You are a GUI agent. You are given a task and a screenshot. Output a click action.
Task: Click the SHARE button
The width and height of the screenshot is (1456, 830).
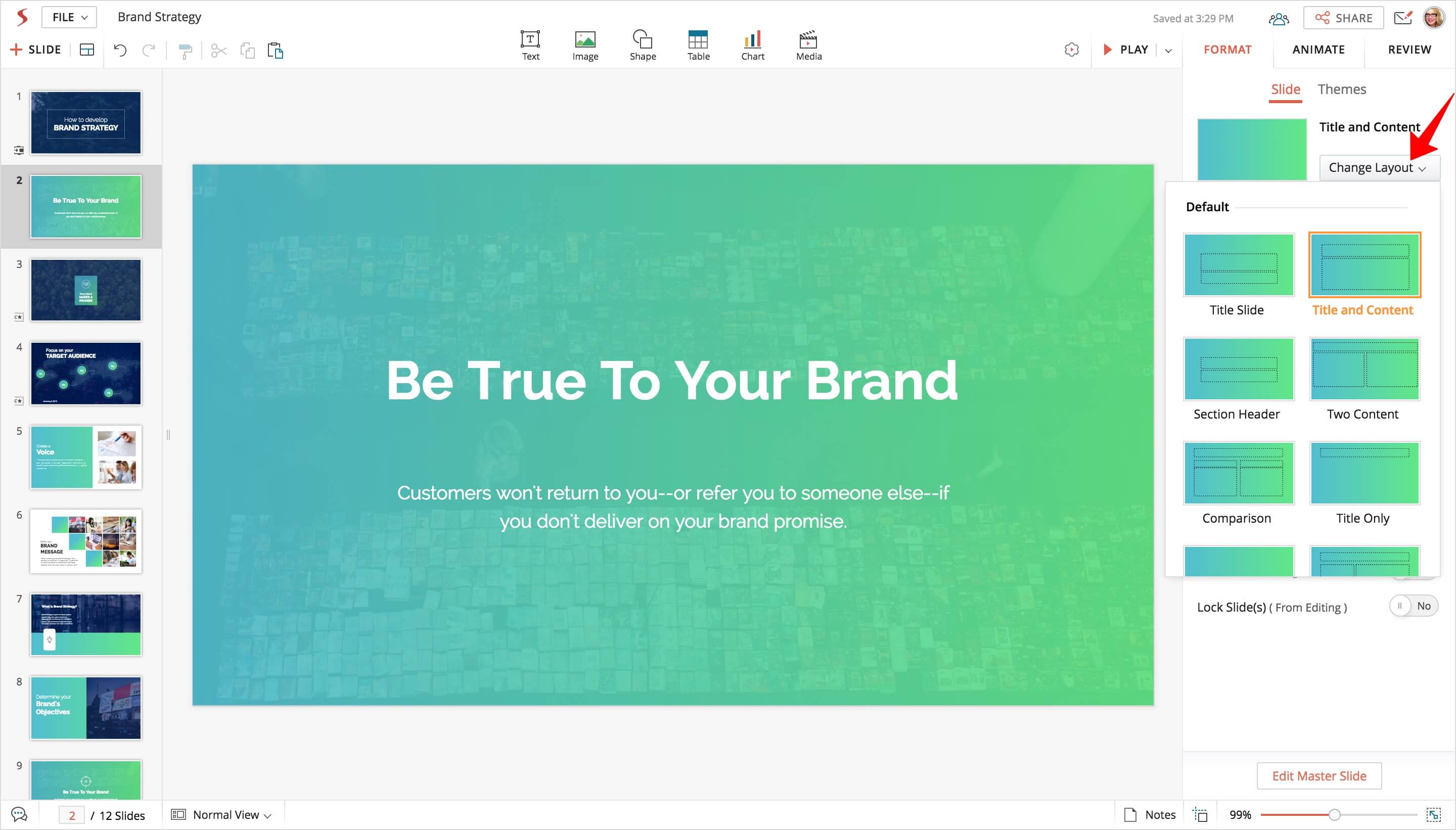1343,18
